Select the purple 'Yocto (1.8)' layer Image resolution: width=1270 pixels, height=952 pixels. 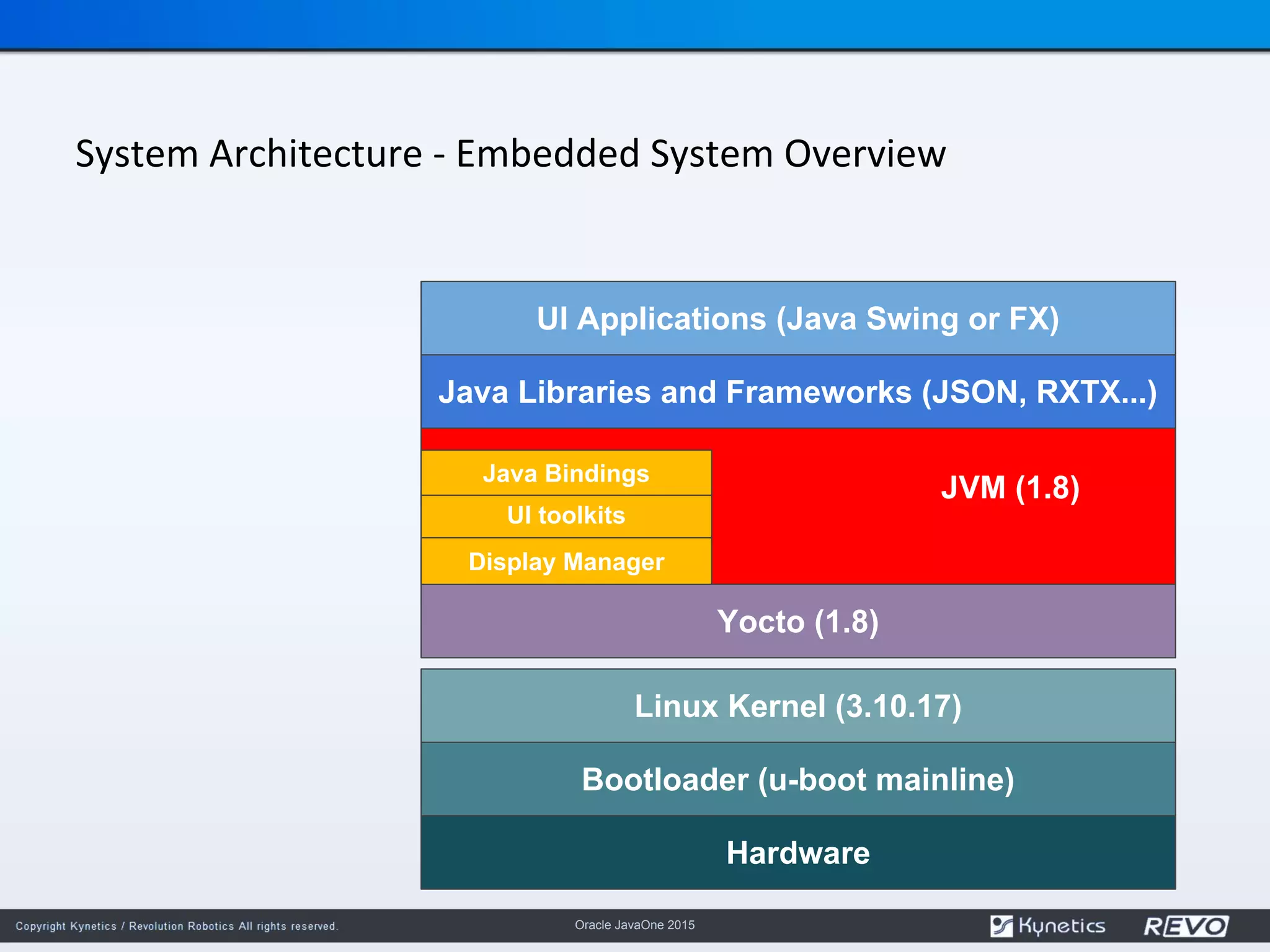click(x=798, y=621)
